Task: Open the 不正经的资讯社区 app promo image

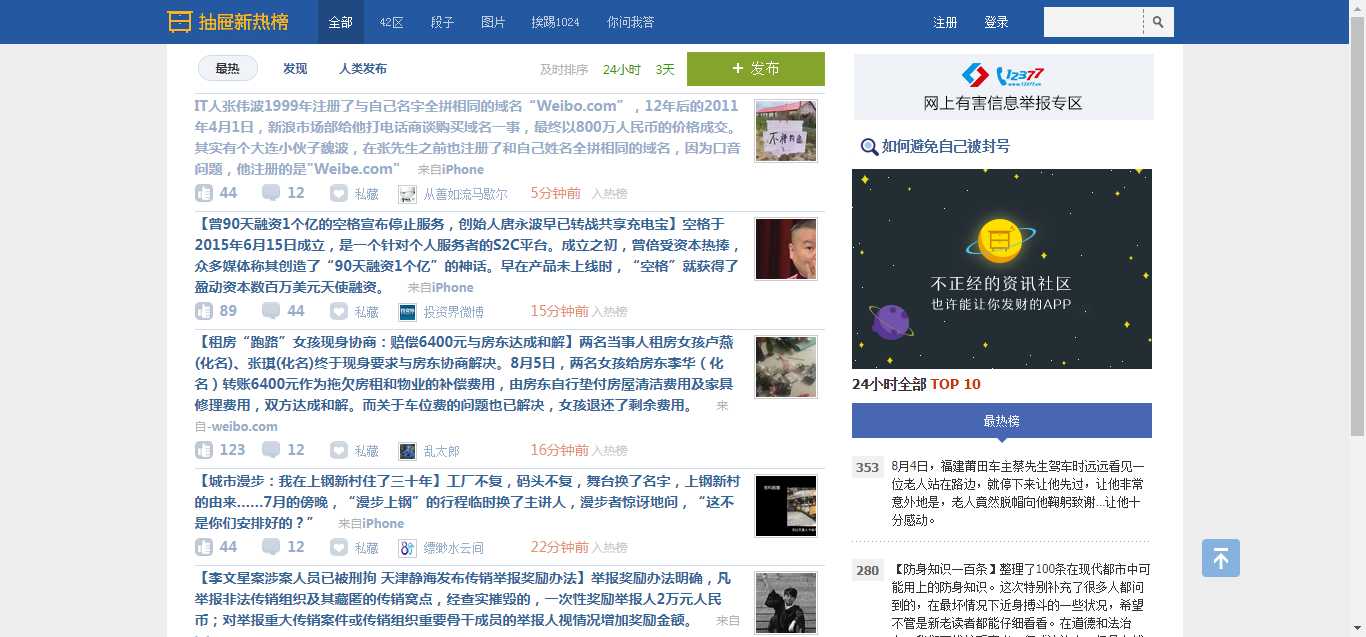Action: click(1002, 269)
